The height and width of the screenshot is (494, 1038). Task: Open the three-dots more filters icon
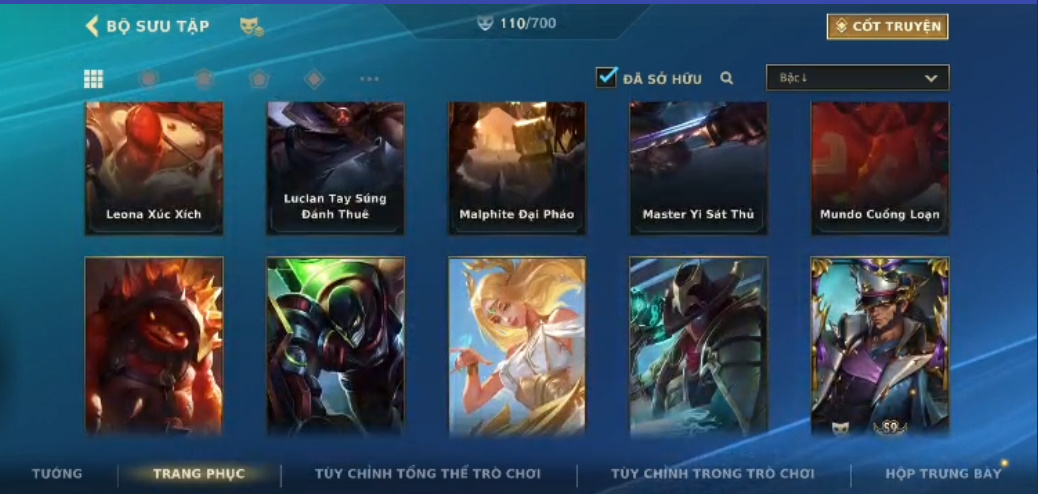[x=369, y=79]
